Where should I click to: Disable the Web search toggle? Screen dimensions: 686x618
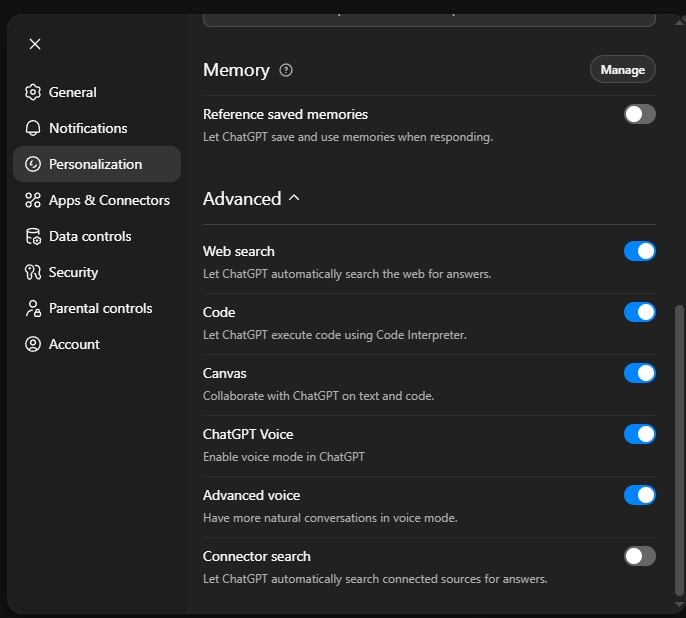639,251
